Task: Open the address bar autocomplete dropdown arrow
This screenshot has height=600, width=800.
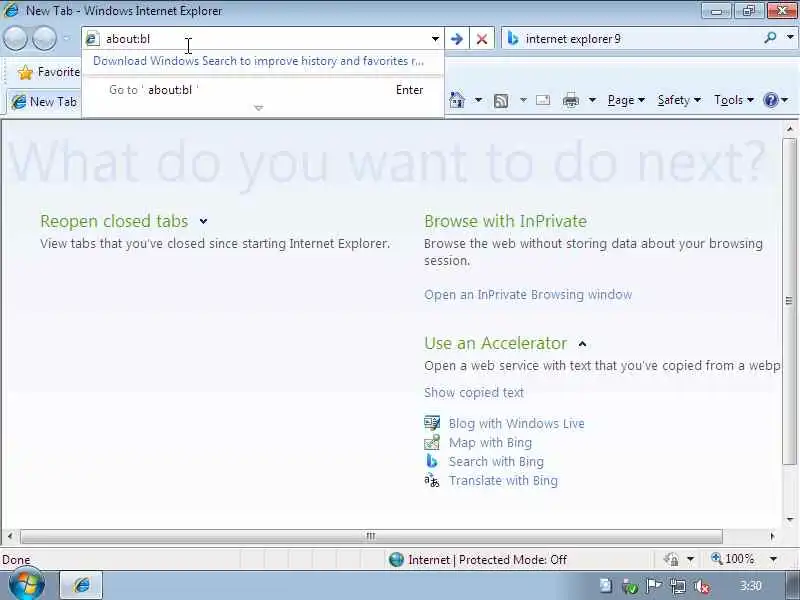Action: tap(435, 39)
